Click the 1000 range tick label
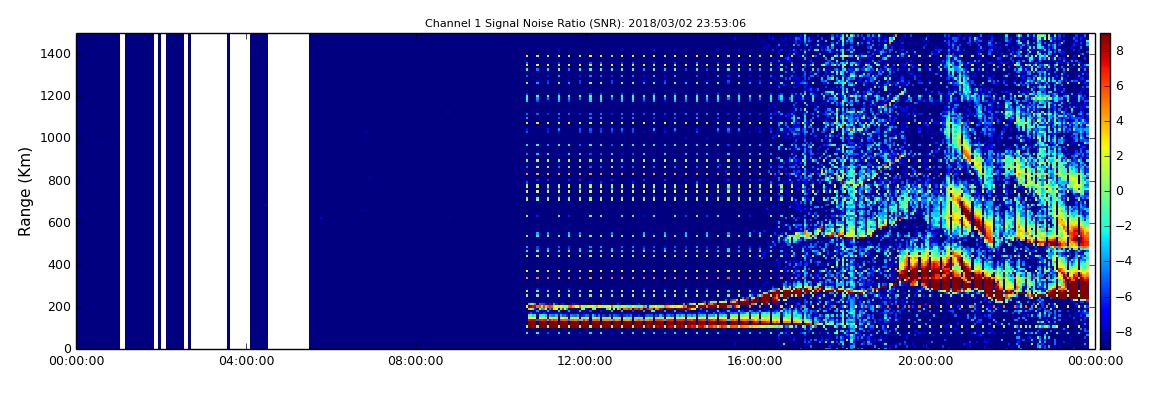The image size is (1150, 407). [x=56, y=138]
